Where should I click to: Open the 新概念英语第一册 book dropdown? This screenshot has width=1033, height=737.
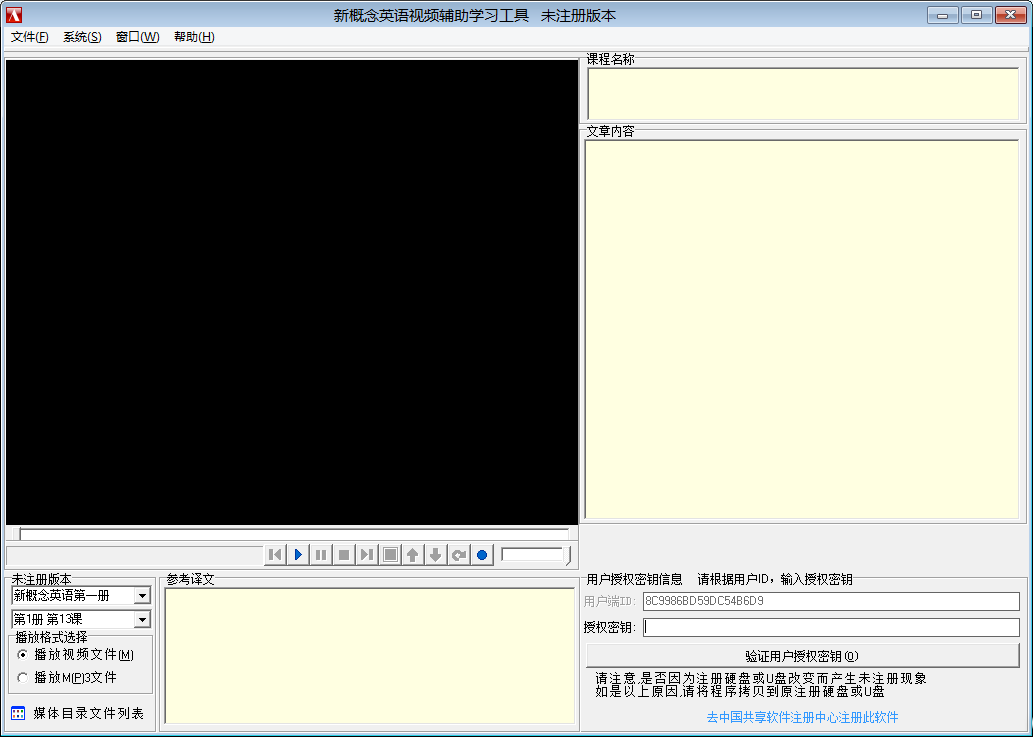[142, 595]
